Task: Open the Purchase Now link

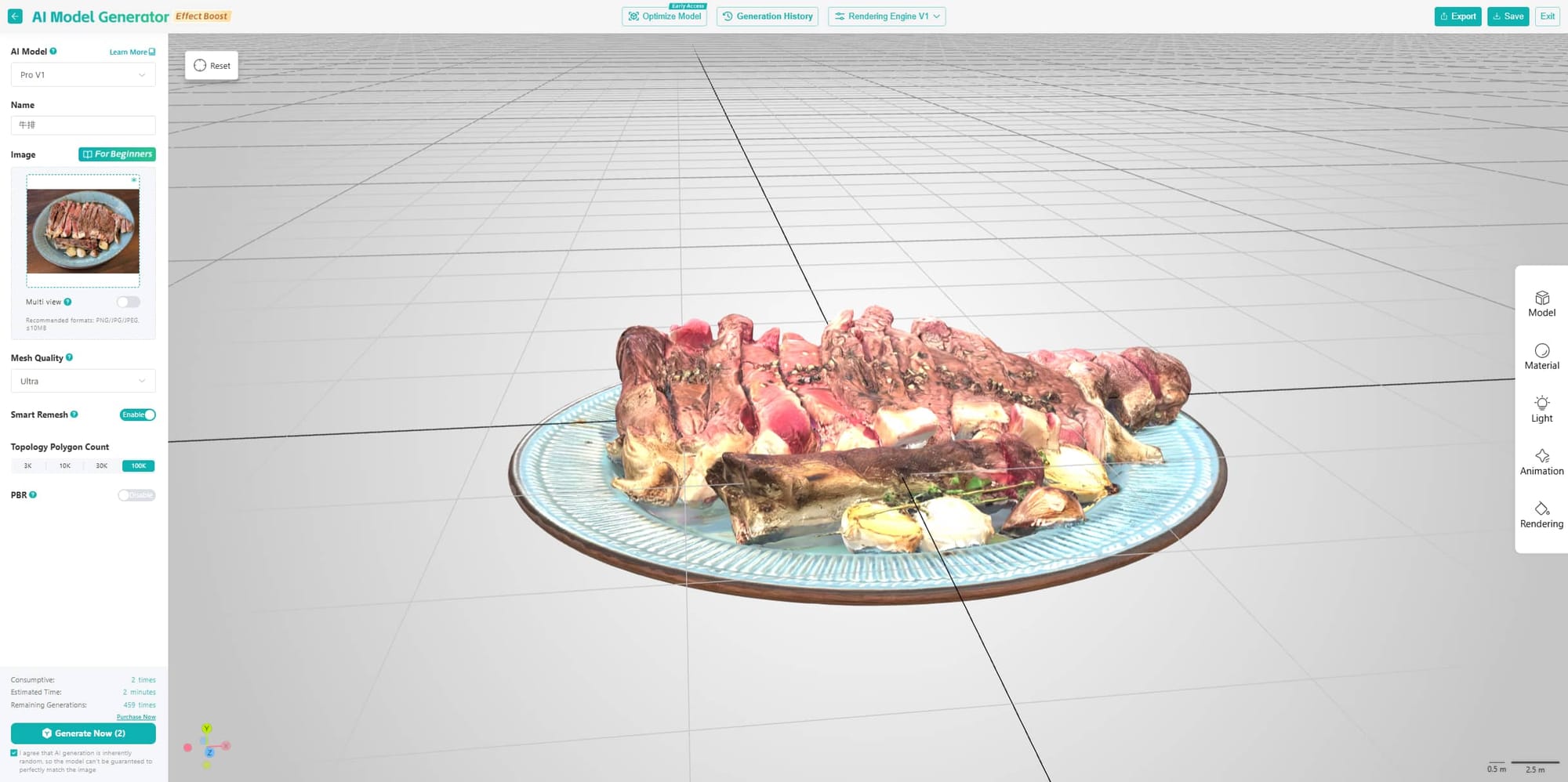Action: (x=136, y=717)
